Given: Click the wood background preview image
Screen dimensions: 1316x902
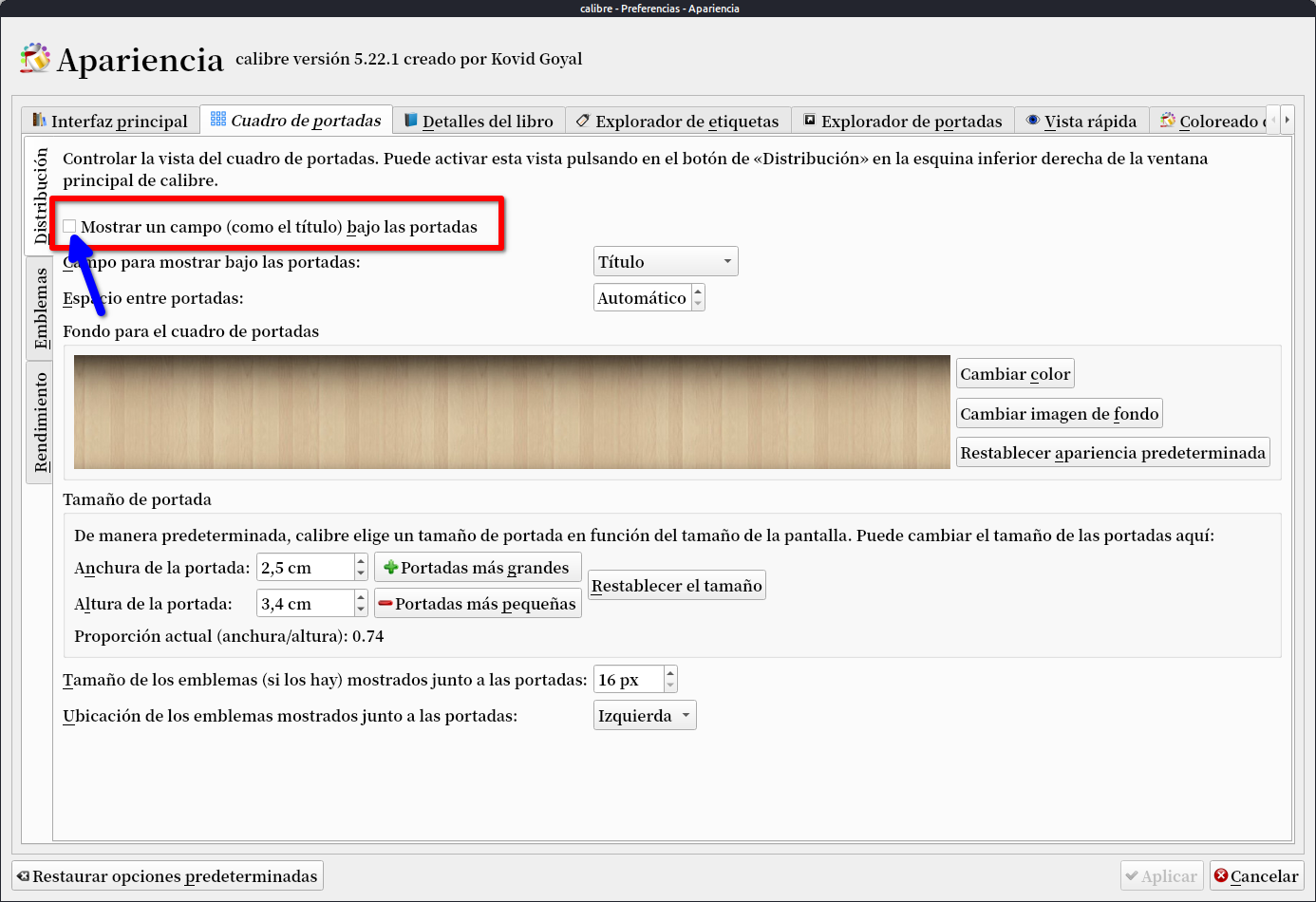Looking at the screenshot, I should [x=512, y=412].
